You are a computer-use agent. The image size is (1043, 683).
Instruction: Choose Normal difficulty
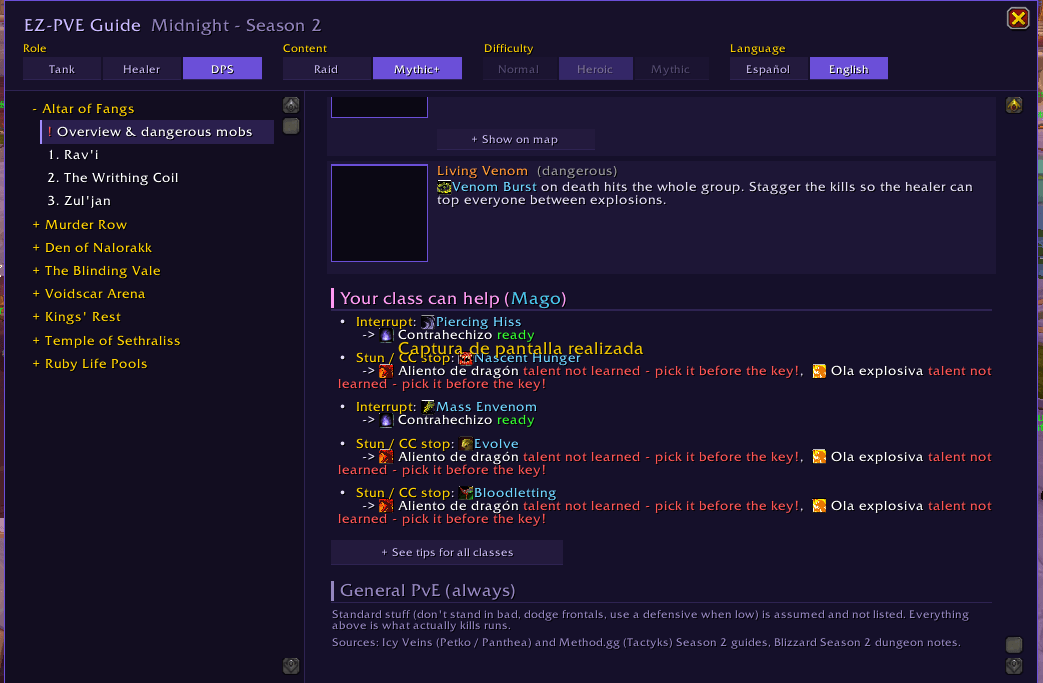pyautogui.click(x=519, y=69)
